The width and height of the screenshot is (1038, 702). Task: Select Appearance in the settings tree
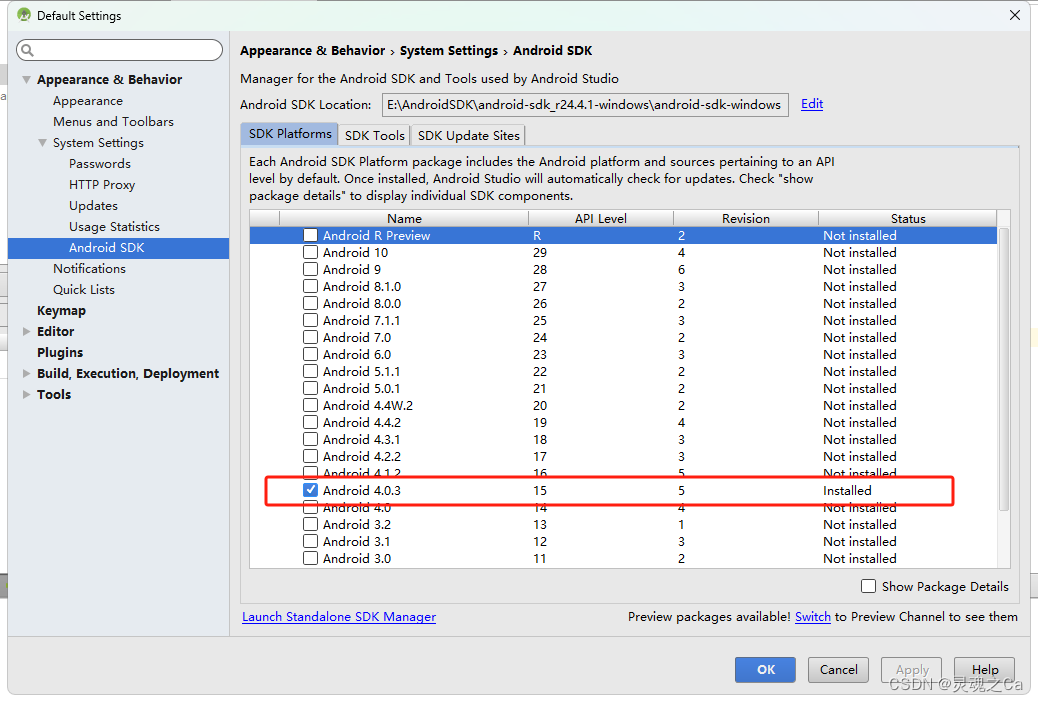point(88,101)
